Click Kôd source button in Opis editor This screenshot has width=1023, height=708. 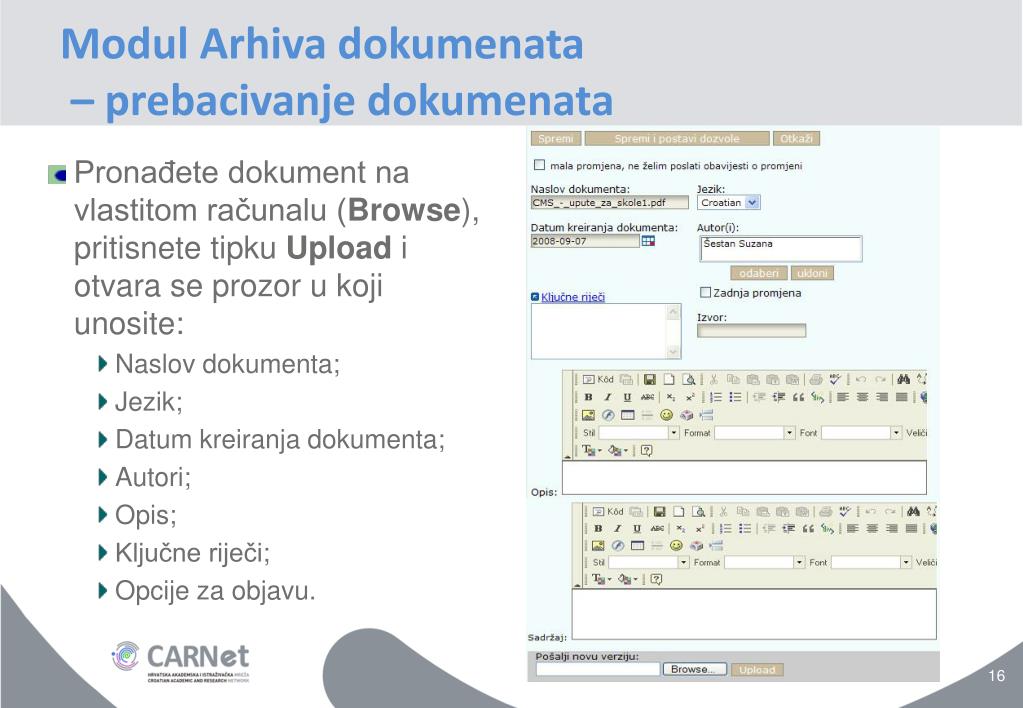pyautogui.click(x=598, y=379)
